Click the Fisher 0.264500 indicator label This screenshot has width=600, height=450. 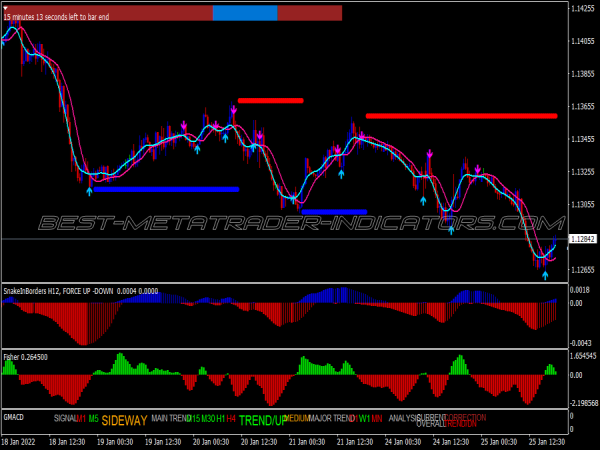(26, 356)
